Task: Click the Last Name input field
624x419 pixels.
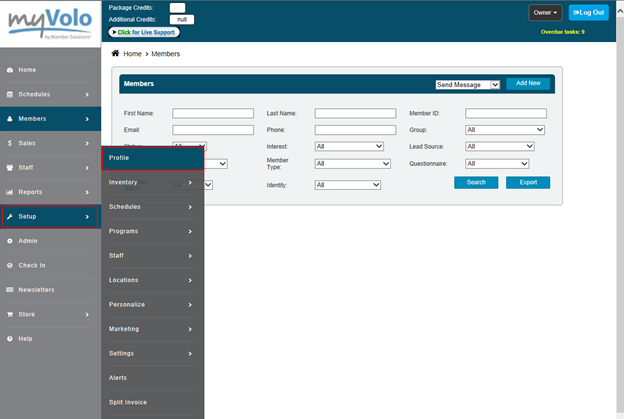Action: click(355, 114)
